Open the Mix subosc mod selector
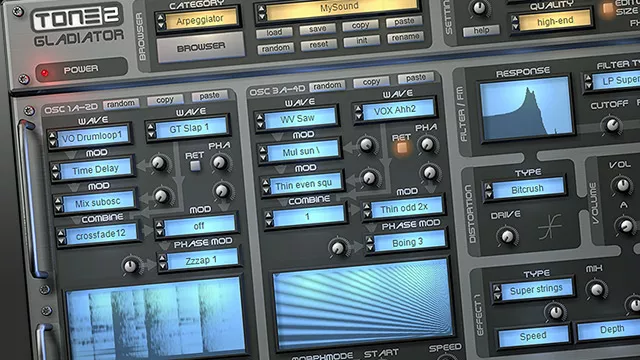This screenshot has height=360, width=640. tap(96, 202)
